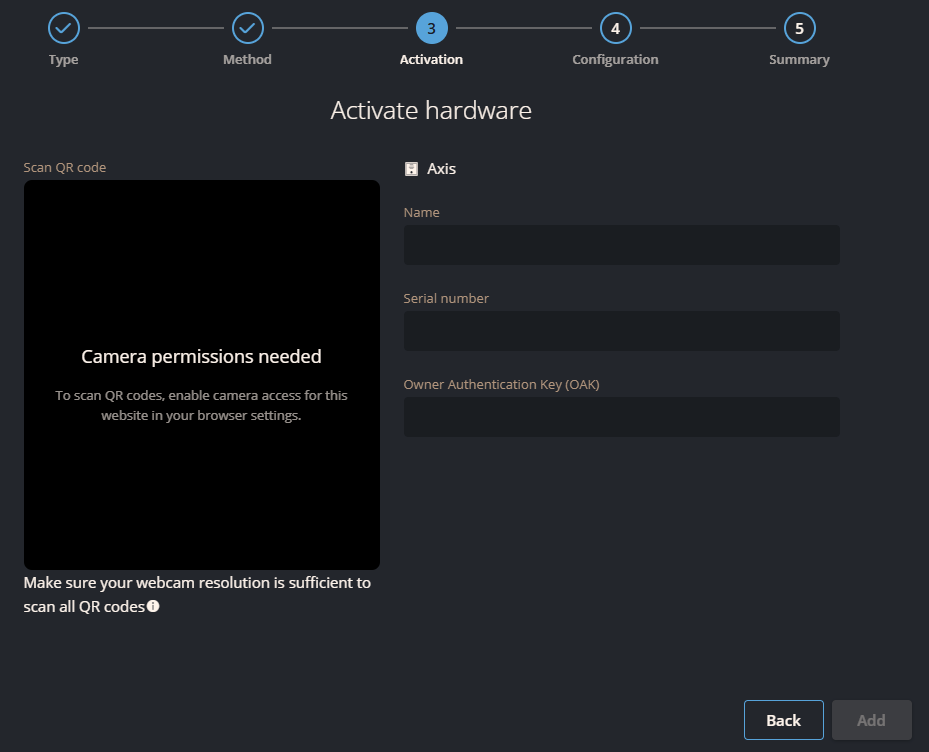Click the Method step checkmark circle
929x752 pixels.
247,28
